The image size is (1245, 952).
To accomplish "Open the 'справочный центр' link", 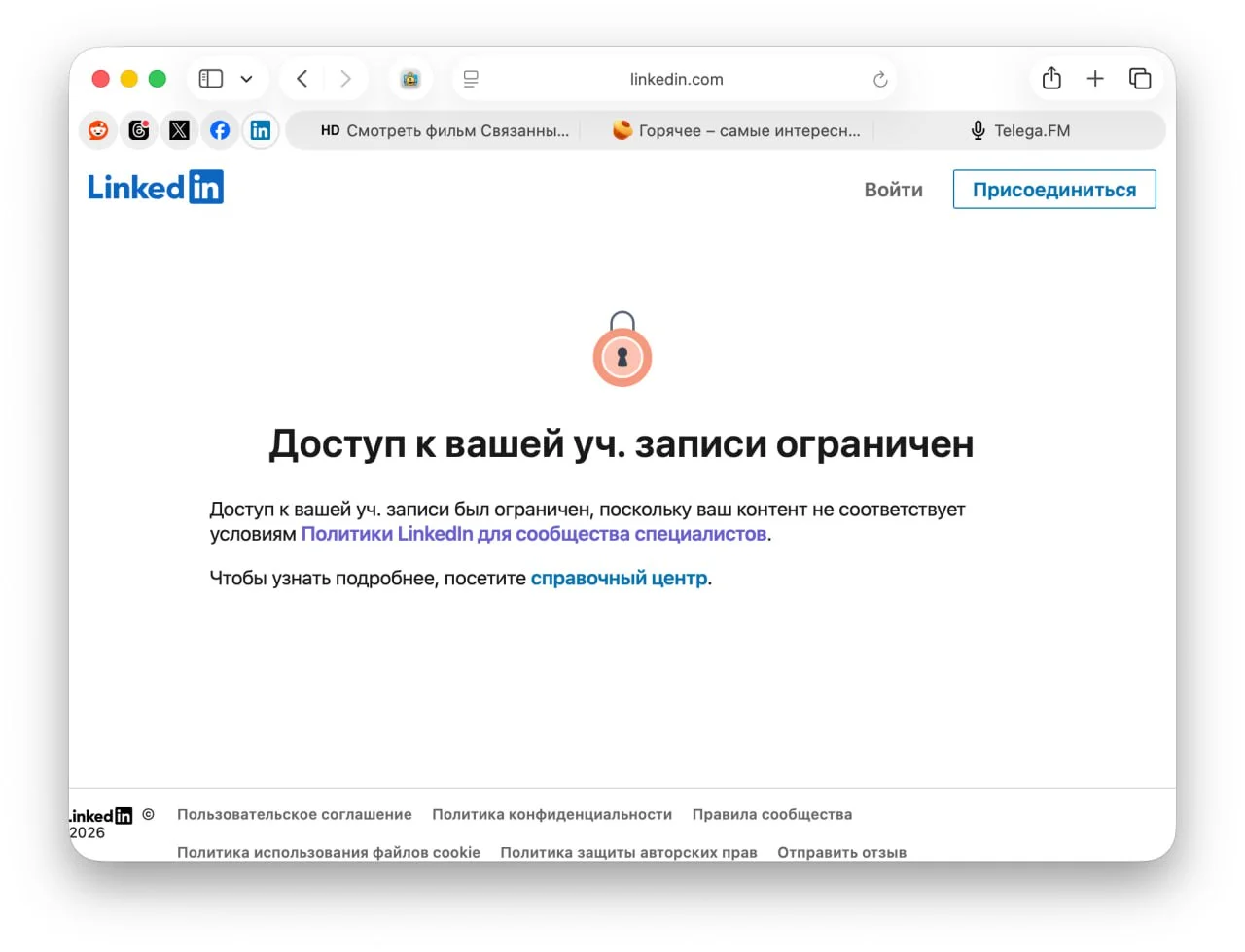I will click(x=619, y=579).
